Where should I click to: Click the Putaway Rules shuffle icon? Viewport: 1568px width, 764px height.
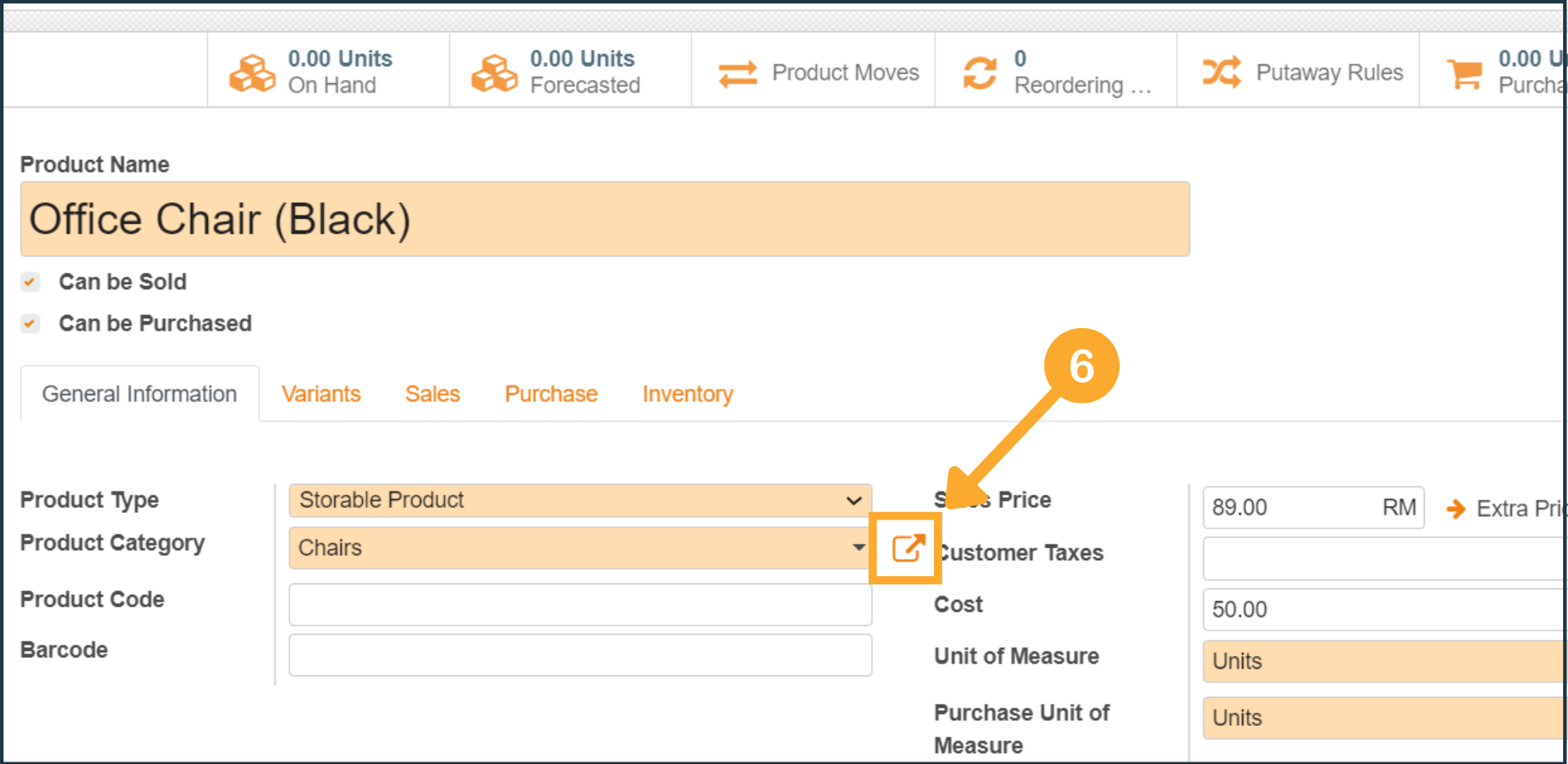pos(1222,73)
